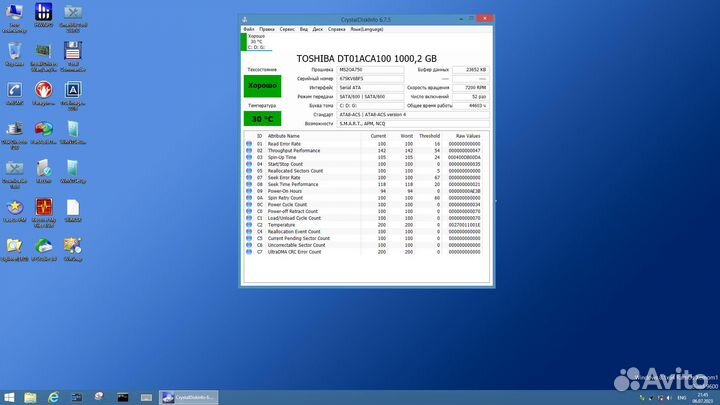The width and height of the screenshot is (720, 405).
Task: Click the 44603 ч power-on hours field
Action: 470,106
